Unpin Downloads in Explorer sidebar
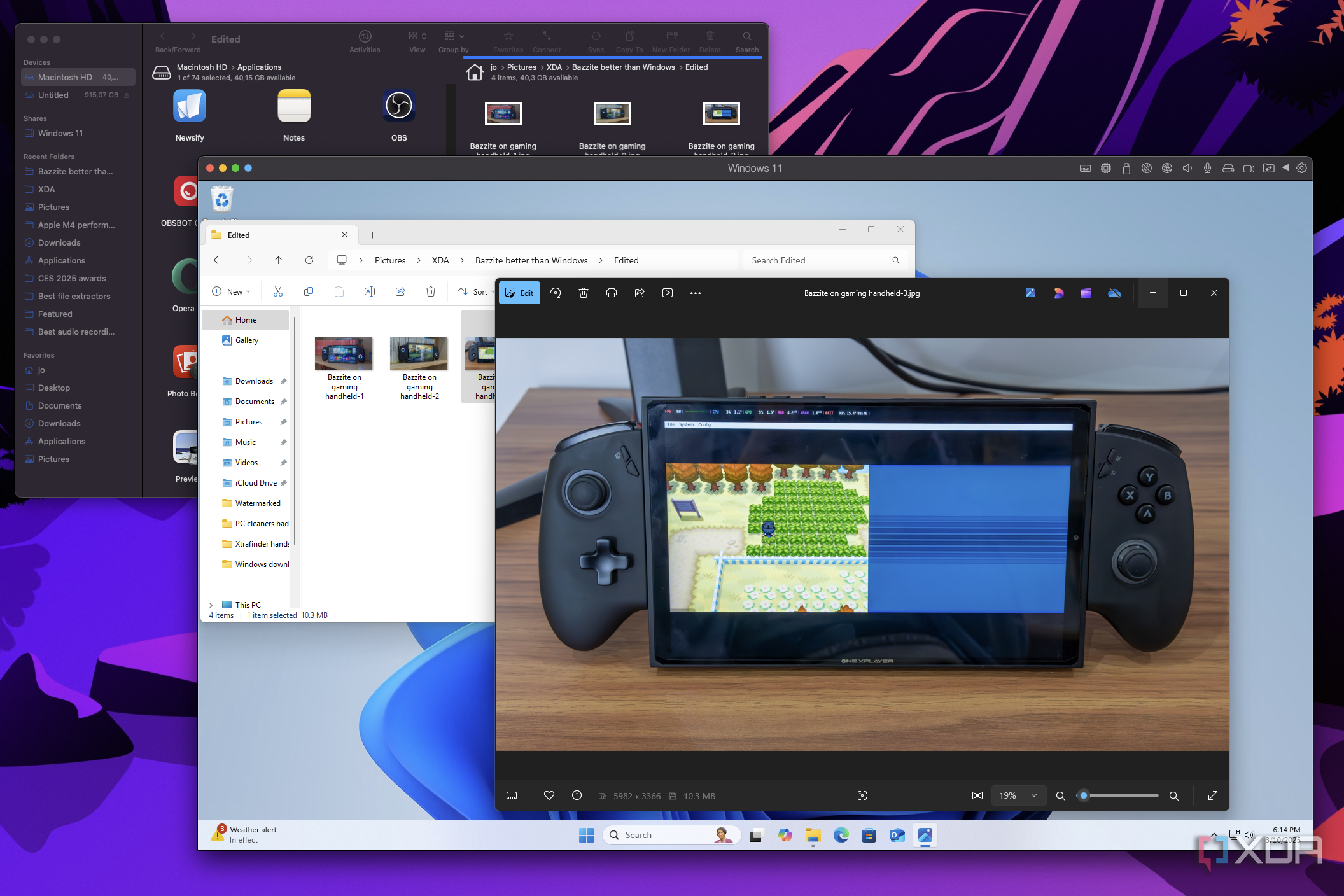 [284, 381]
